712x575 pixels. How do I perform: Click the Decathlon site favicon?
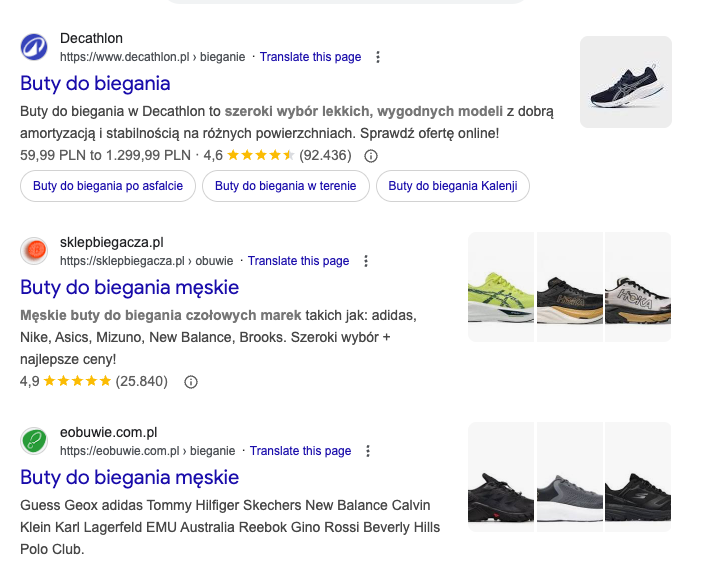tap(34, 47)
